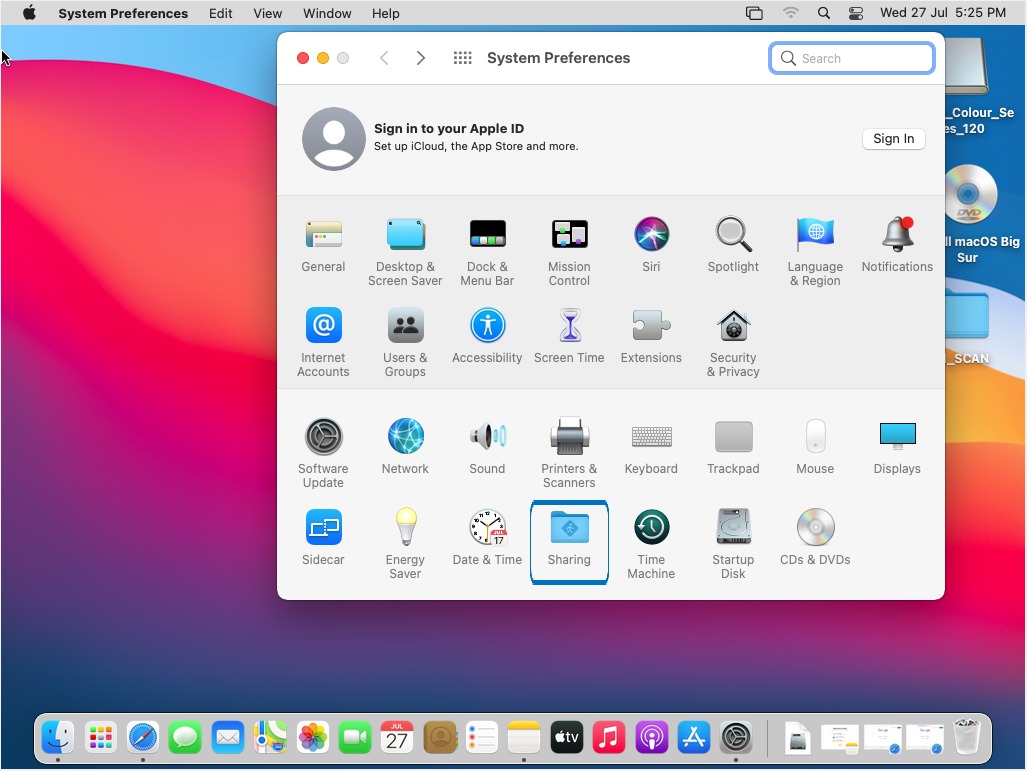
Task: Open Control Center in menu bar
Action: coord(855,13)
